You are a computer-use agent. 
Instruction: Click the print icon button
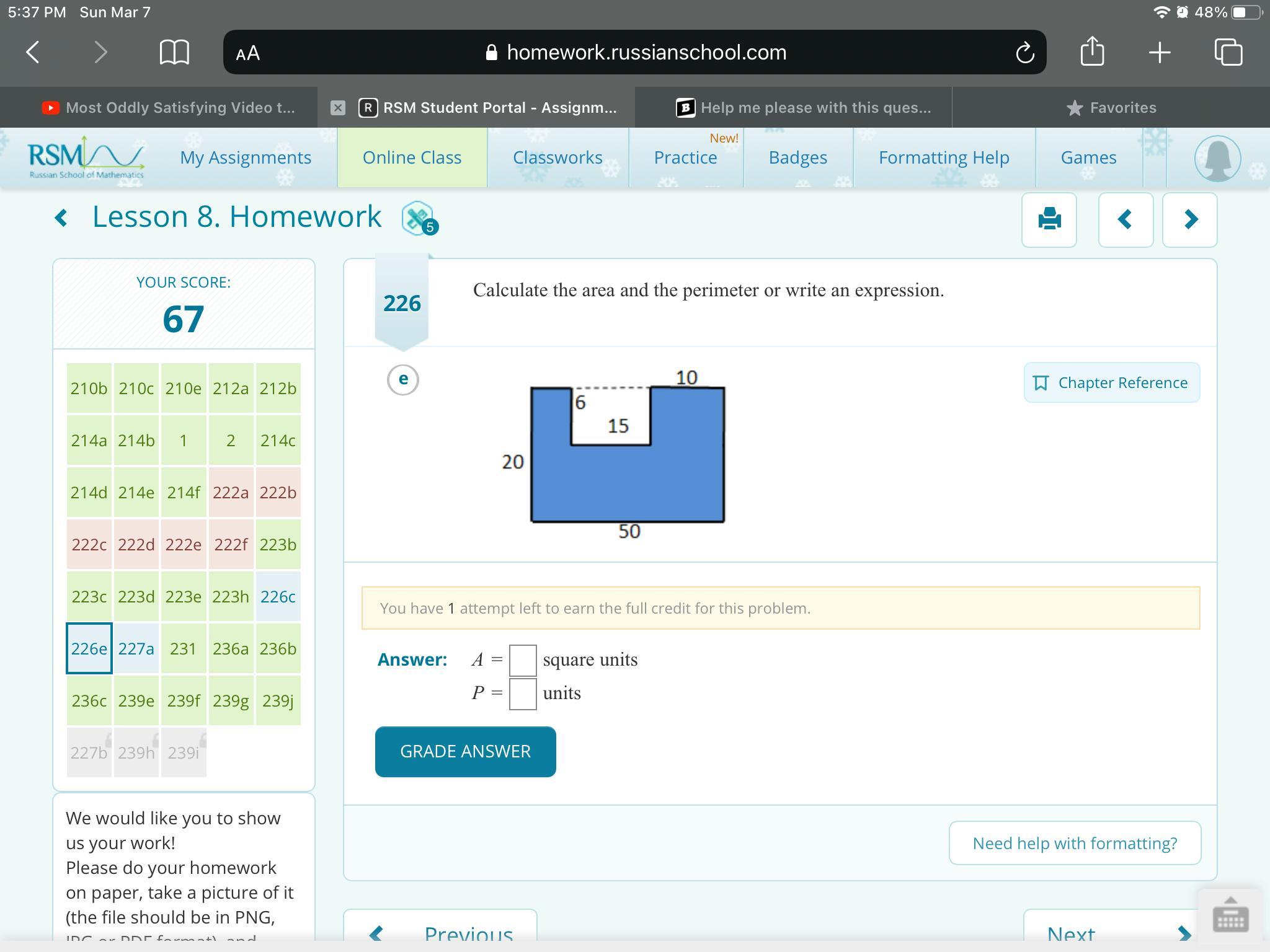pos(1049,219)
